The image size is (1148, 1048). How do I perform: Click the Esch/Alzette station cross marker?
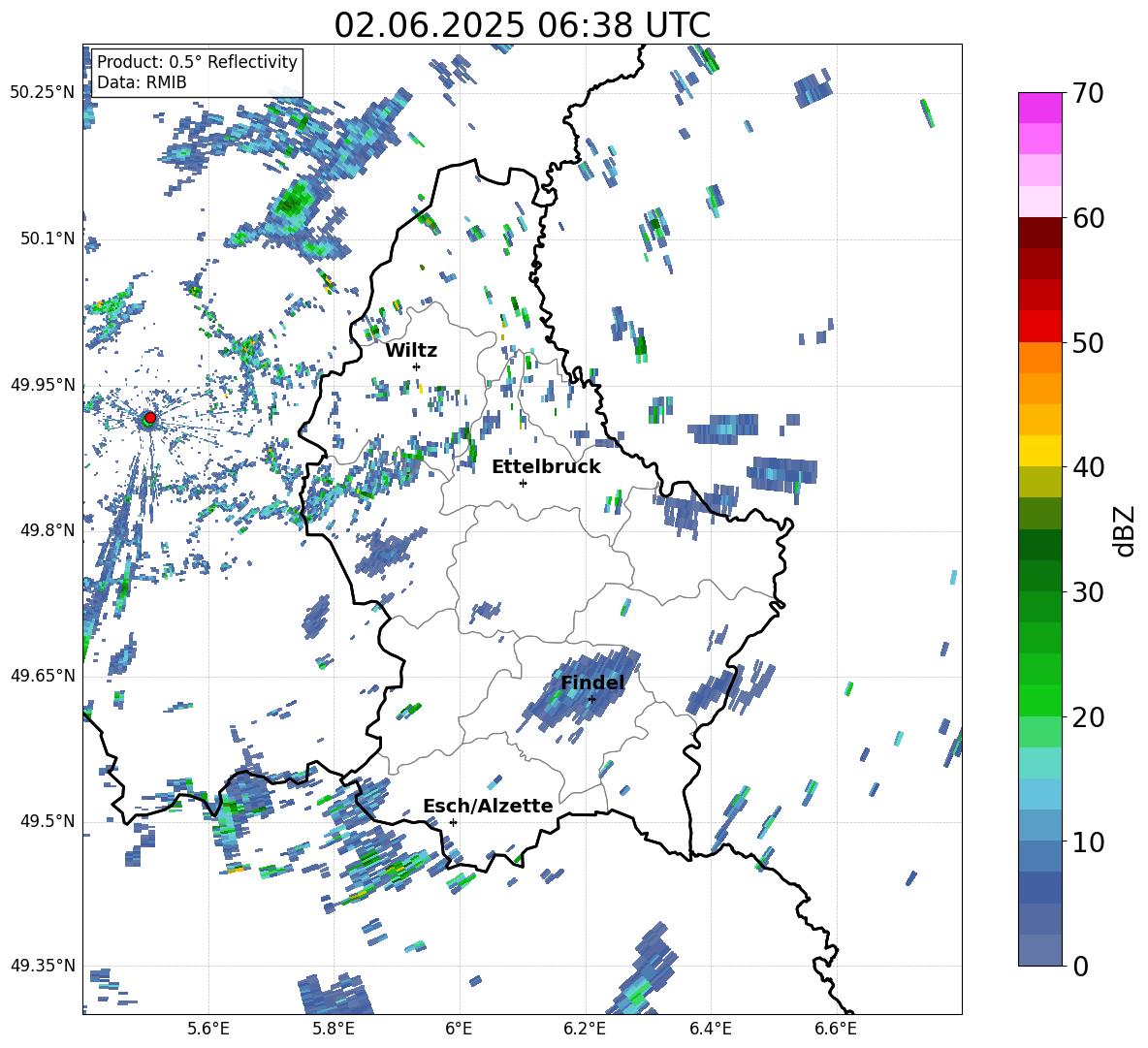(453, 822)
